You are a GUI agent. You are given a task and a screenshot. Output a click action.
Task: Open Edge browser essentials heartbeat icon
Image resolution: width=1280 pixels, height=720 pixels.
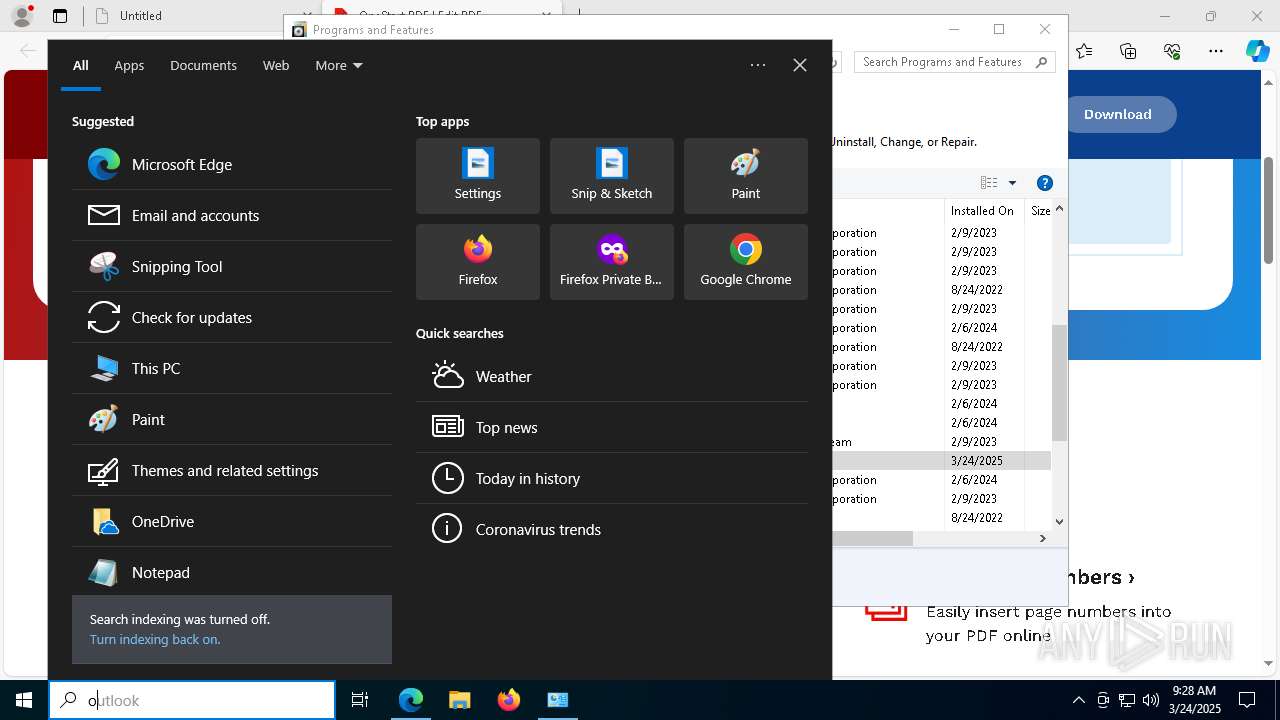click(1172, 51)
